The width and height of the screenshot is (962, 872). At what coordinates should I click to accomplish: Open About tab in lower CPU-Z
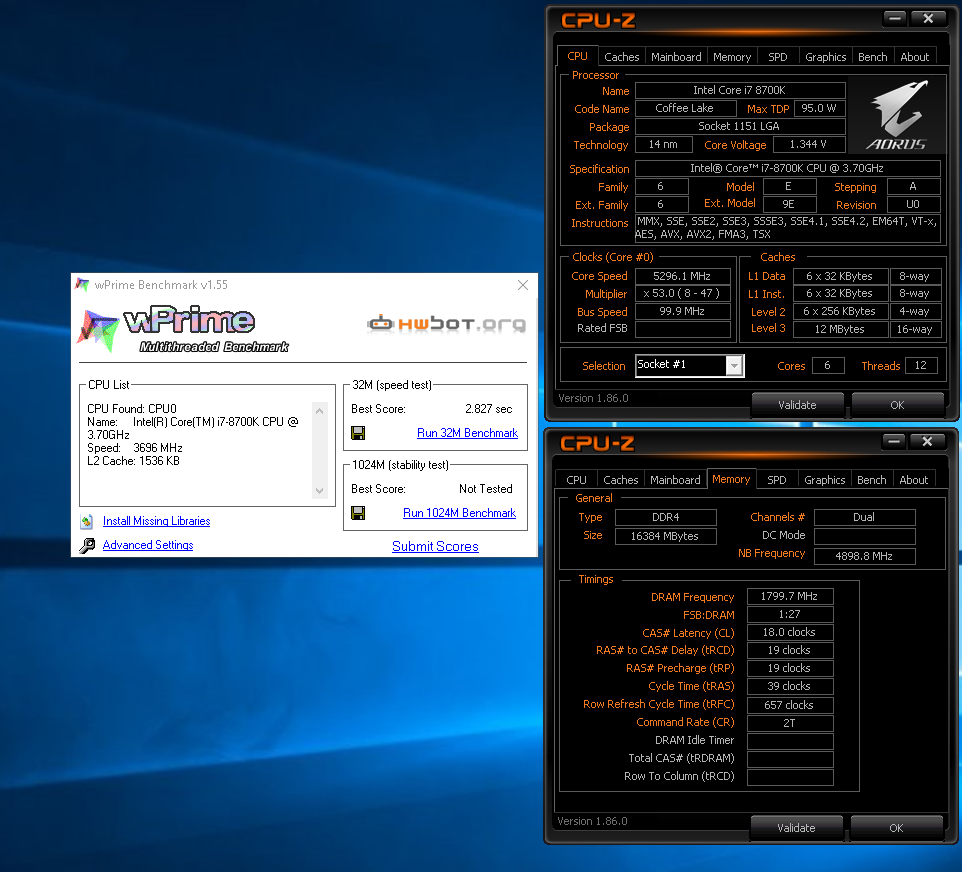click(914, 480)
